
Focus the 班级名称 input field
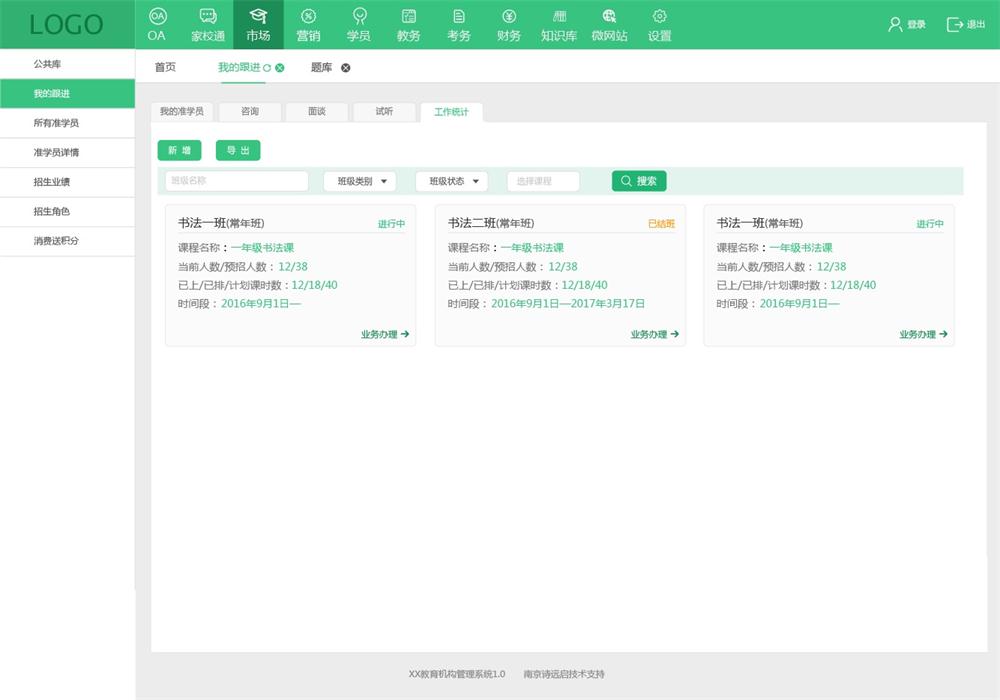coord(237,181)
